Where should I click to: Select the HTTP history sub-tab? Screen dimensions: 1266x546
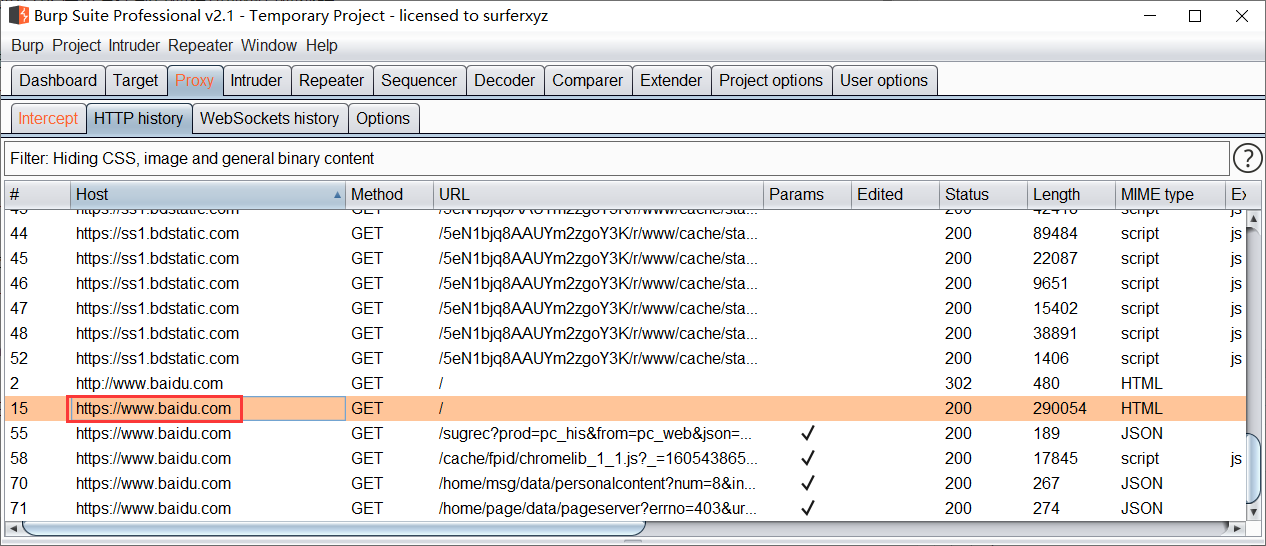[139, 118]
